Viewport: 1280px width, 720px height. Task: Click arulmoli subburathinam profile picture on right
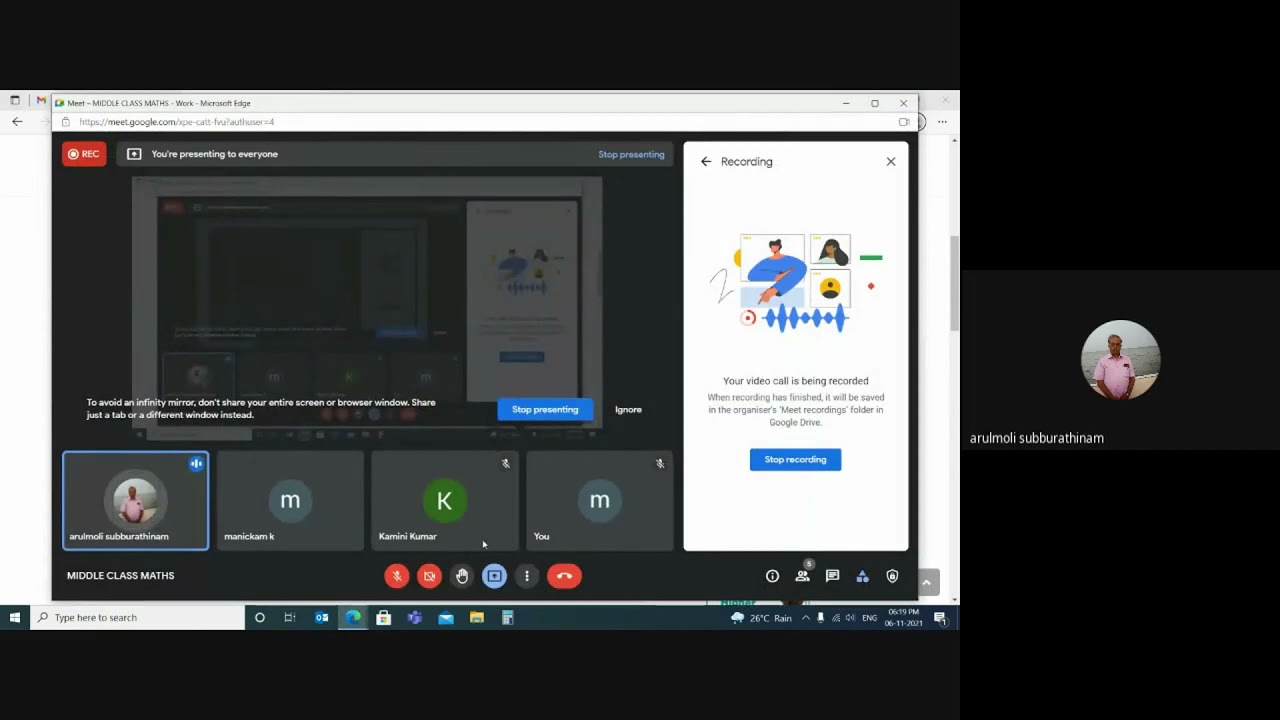[1120, 360]
